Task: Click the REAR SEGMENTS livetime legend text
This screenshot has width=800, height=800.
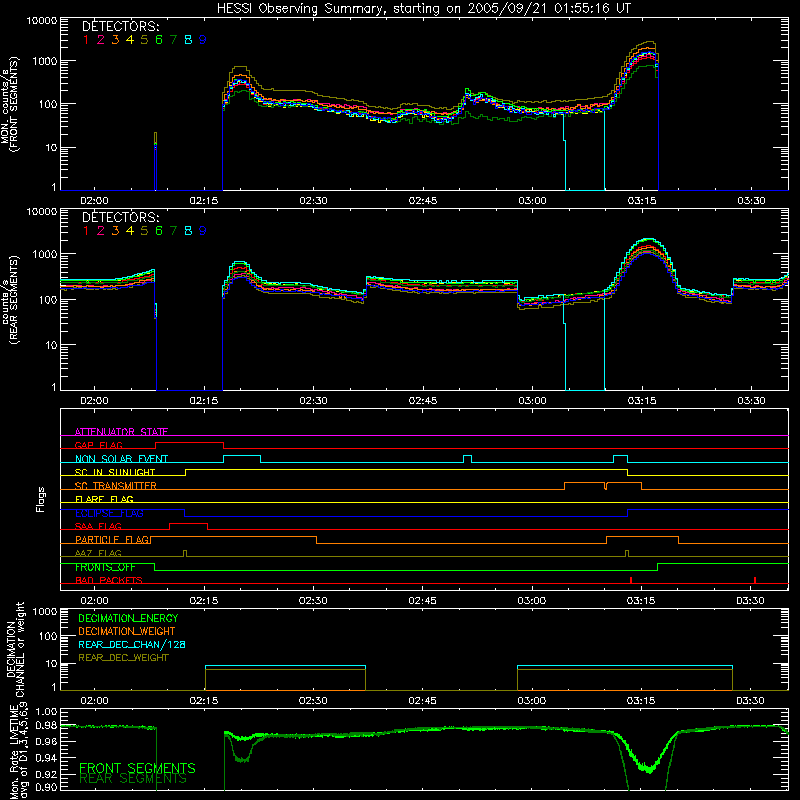Action: pos(133,779)
